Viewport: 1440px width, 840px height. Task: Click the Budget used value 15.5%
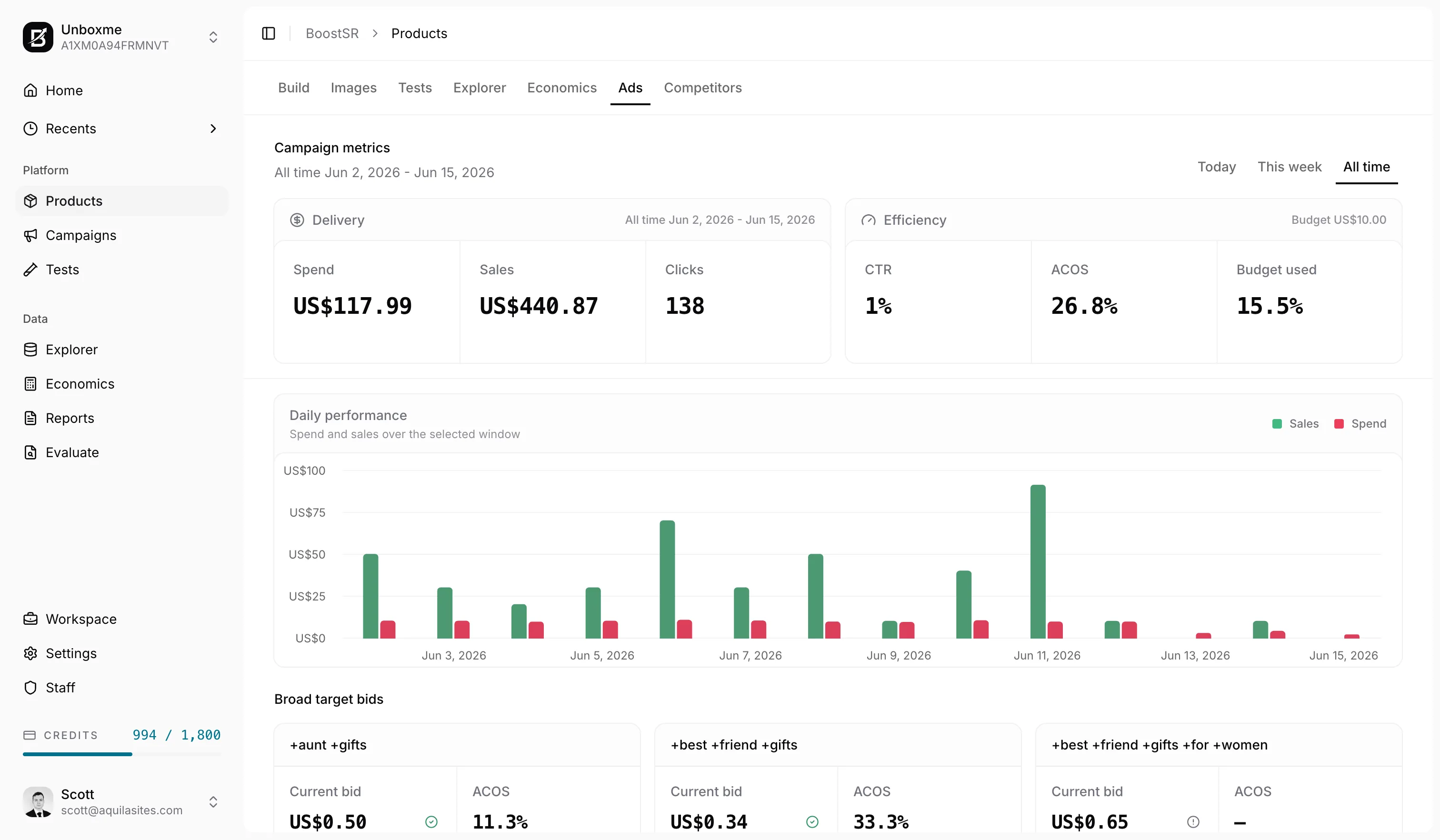[1270, 306]
